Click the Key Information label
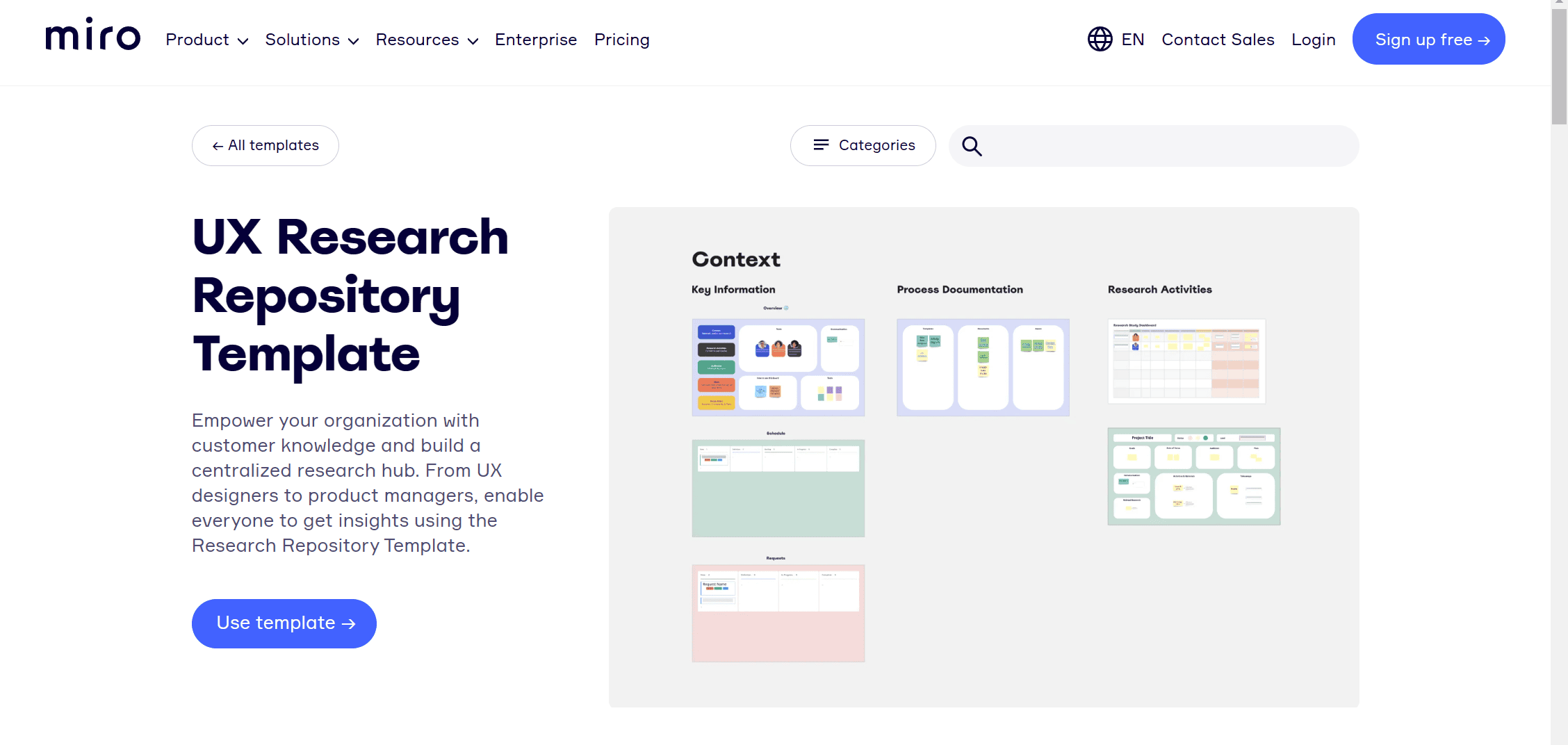The height and width of the screenshot is (745, 1568). coord(733,290)
